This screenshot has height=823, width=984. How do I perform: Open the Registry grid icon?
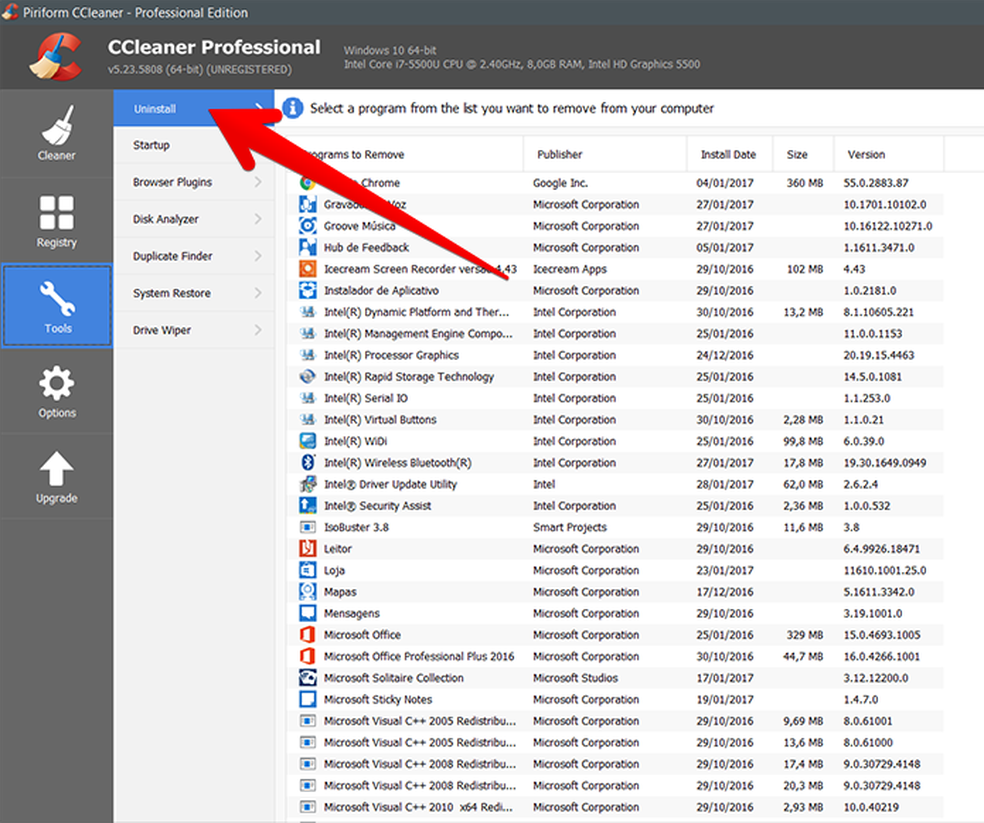(57, 214)
